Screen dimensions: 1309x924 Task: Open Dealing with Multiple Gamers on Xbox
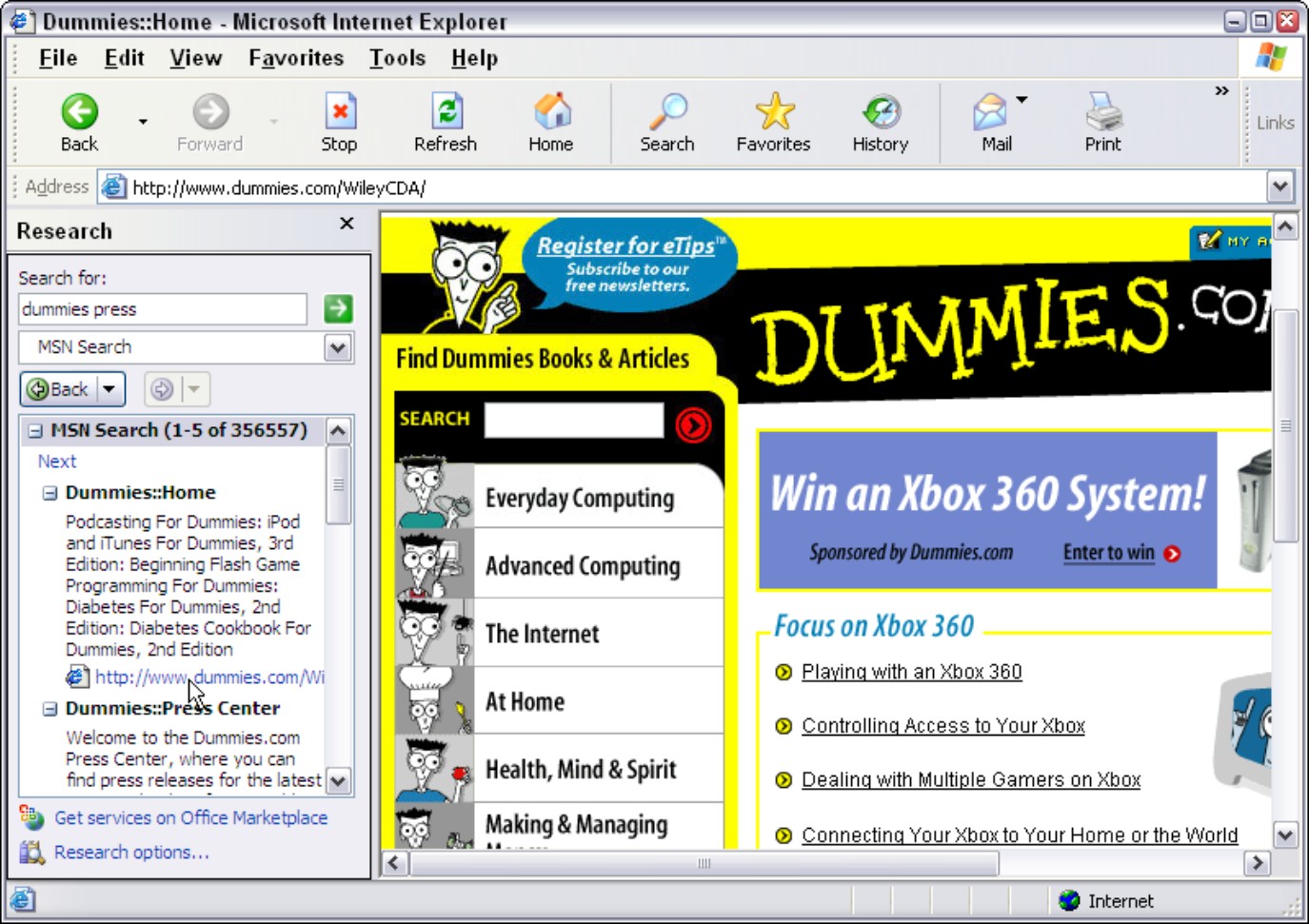970,779
